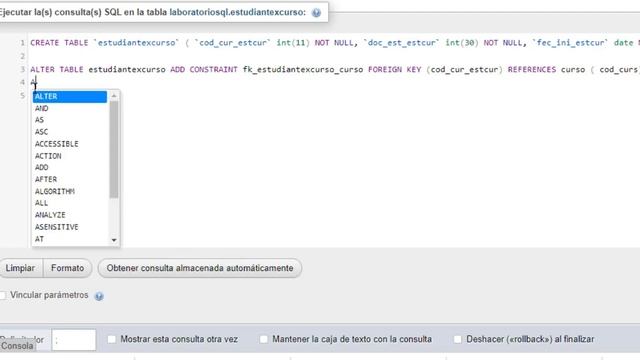
Task: Enable Deshacer rollback al finalizar checkbox
Action: (458, 339)
